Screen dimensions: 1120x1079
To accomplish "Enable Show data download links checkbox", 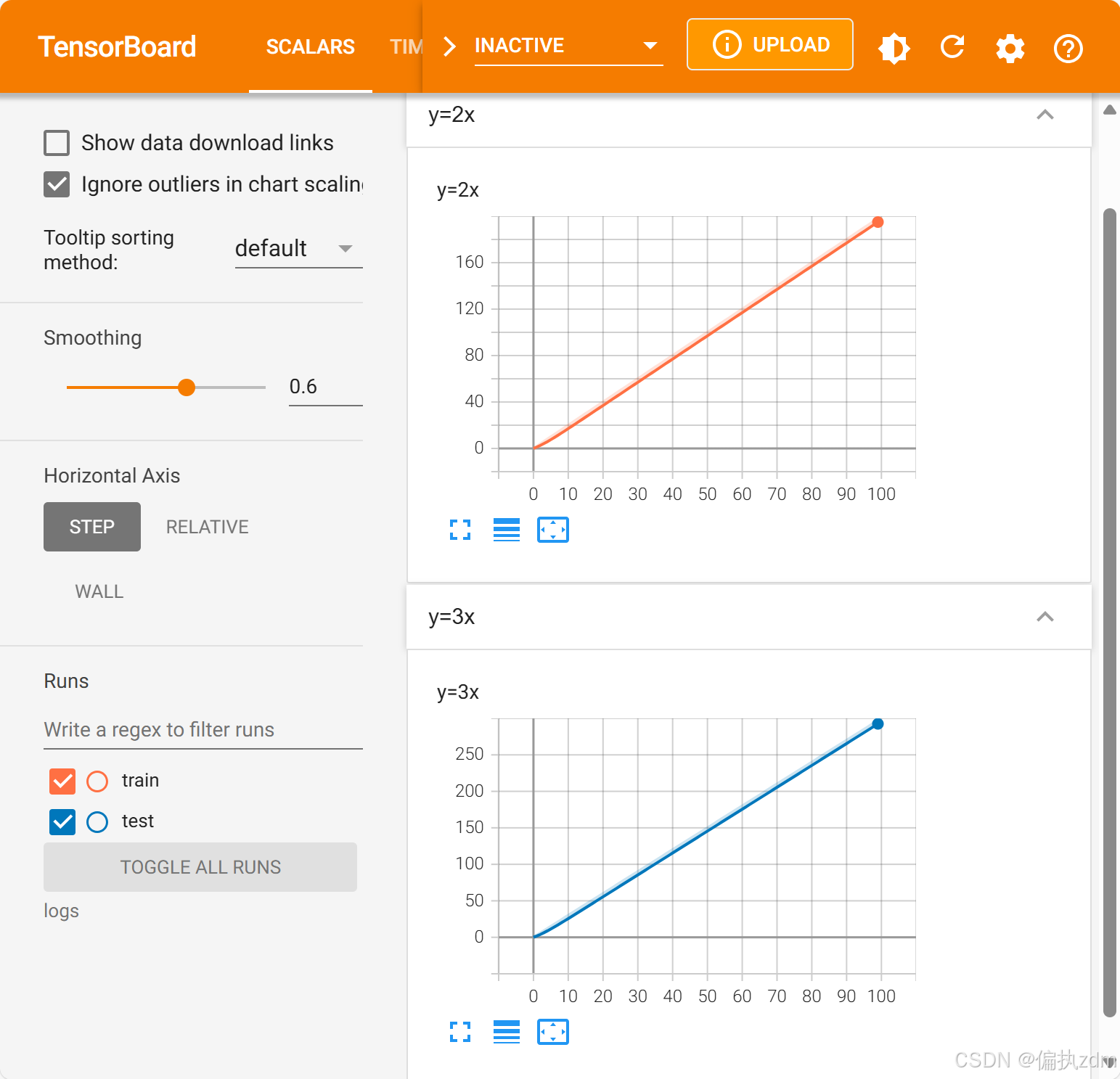I will click(57, 143).
